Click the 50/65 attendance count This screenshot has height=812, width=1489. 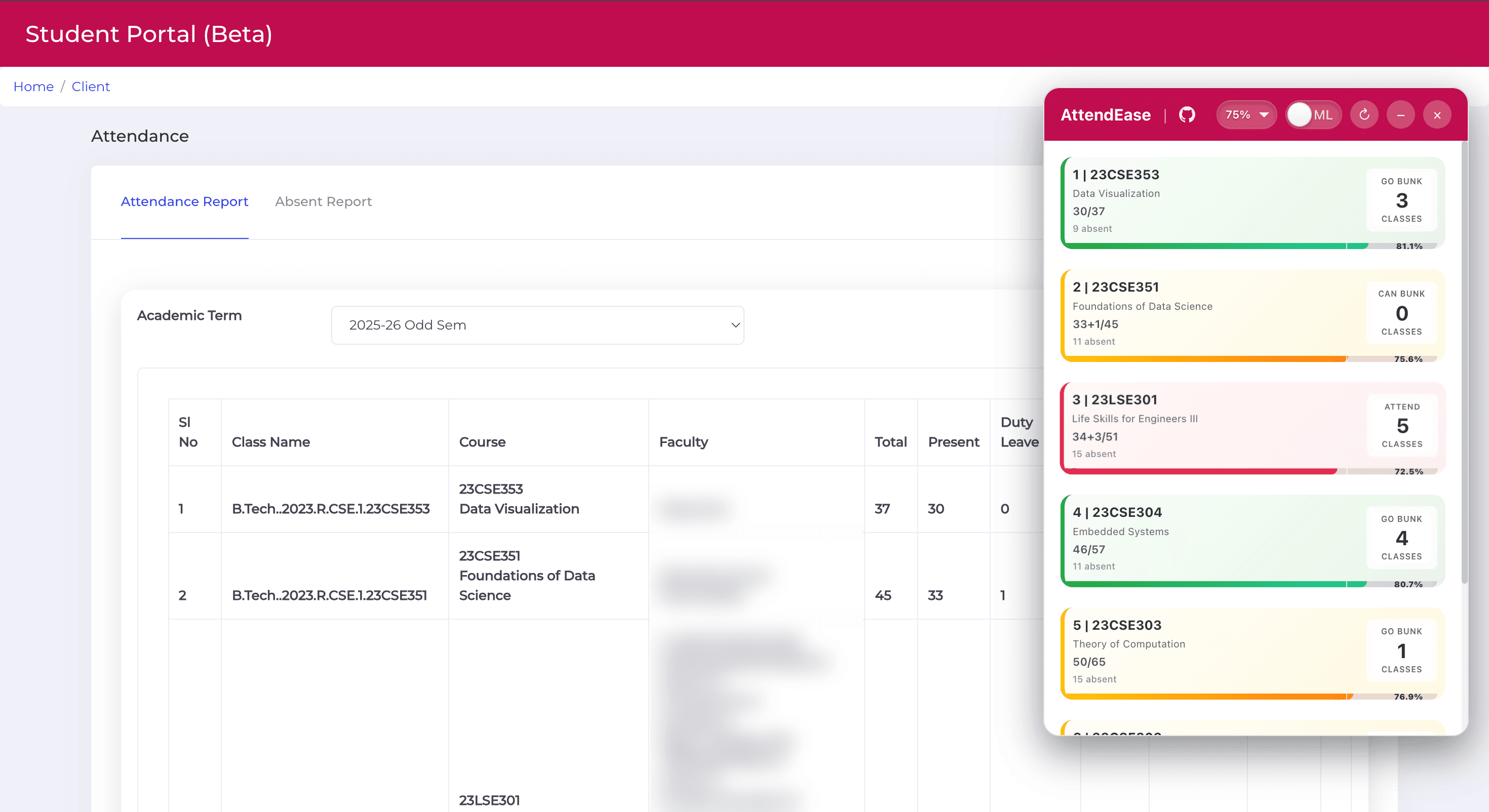1089,662
